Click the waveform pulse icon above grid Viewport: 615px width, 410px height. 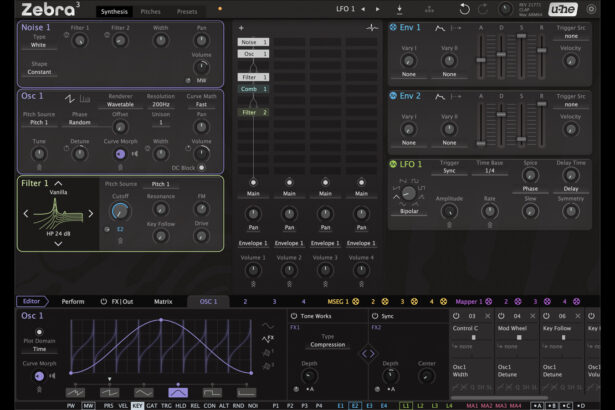[372, 28]
